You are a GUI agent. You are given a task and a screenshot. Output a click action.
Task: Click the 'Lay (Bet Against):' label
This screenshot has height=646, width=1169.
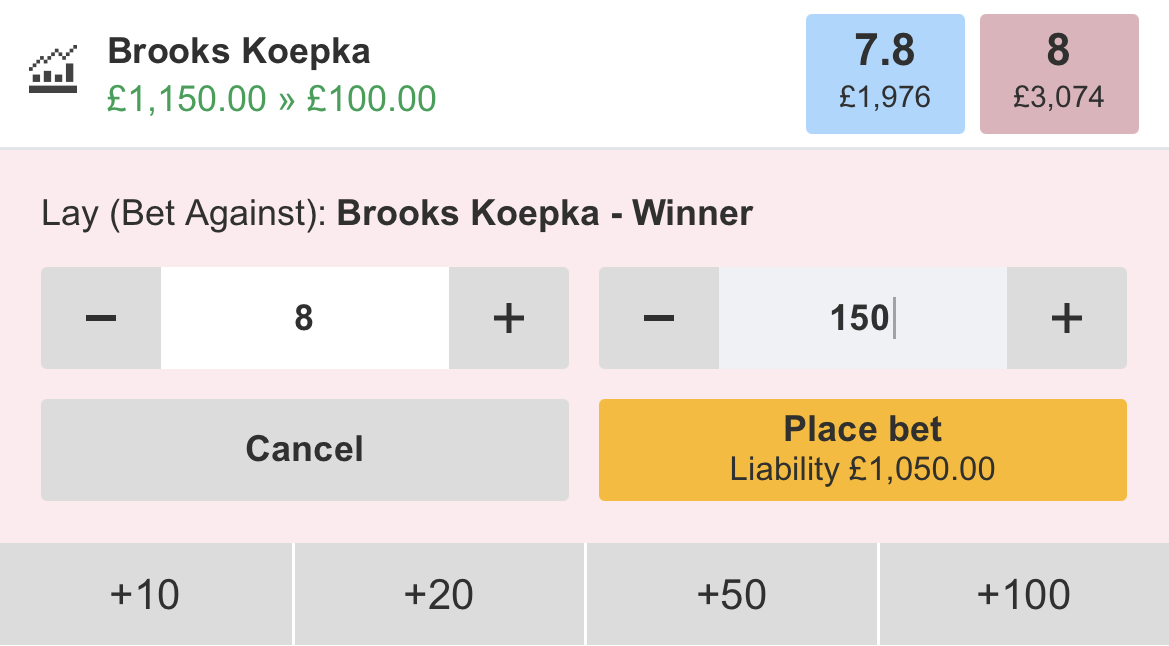pyautogui.click(x=184, y=213)
